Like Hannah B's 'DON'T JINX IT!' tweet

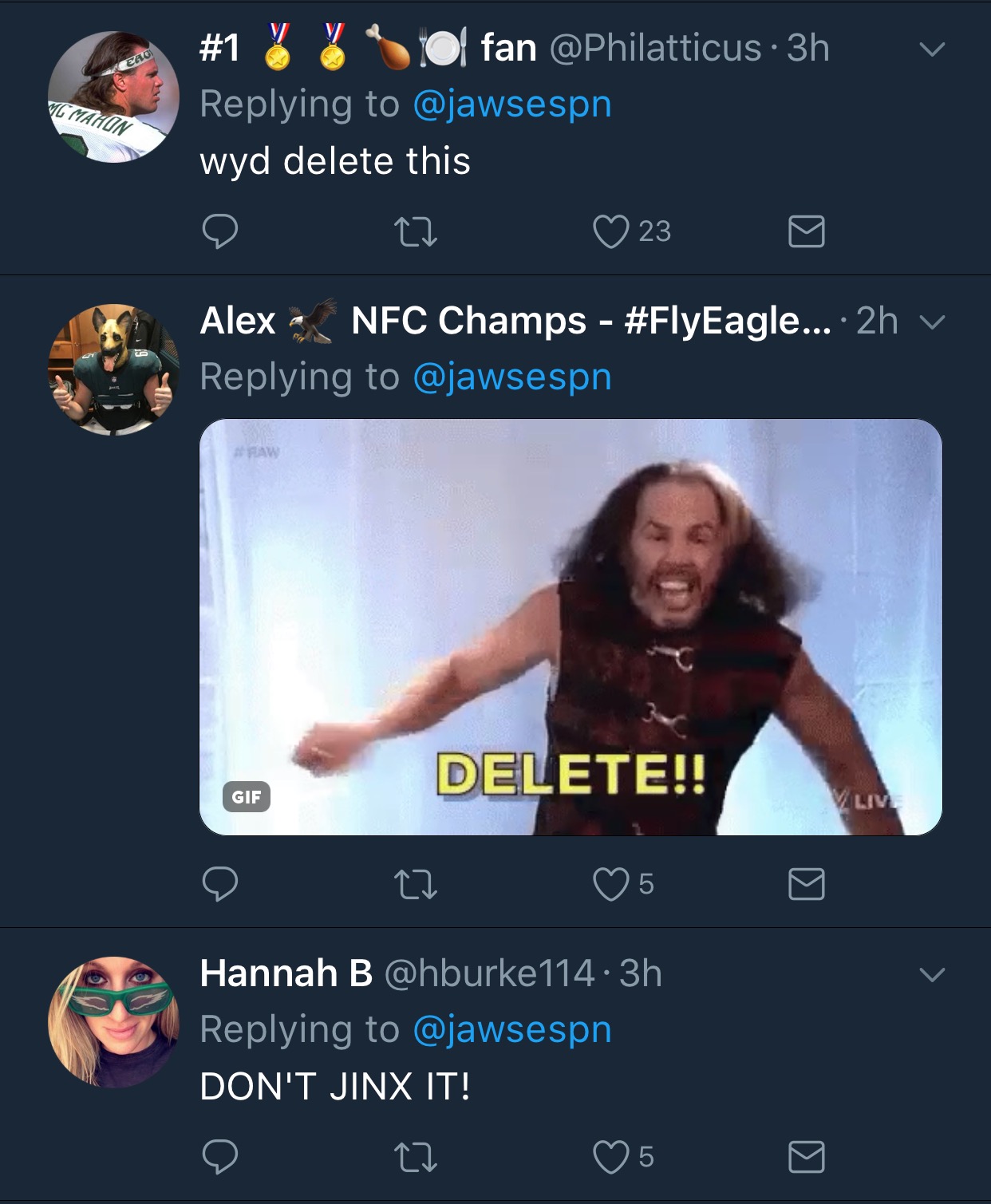coord(611,1157)
